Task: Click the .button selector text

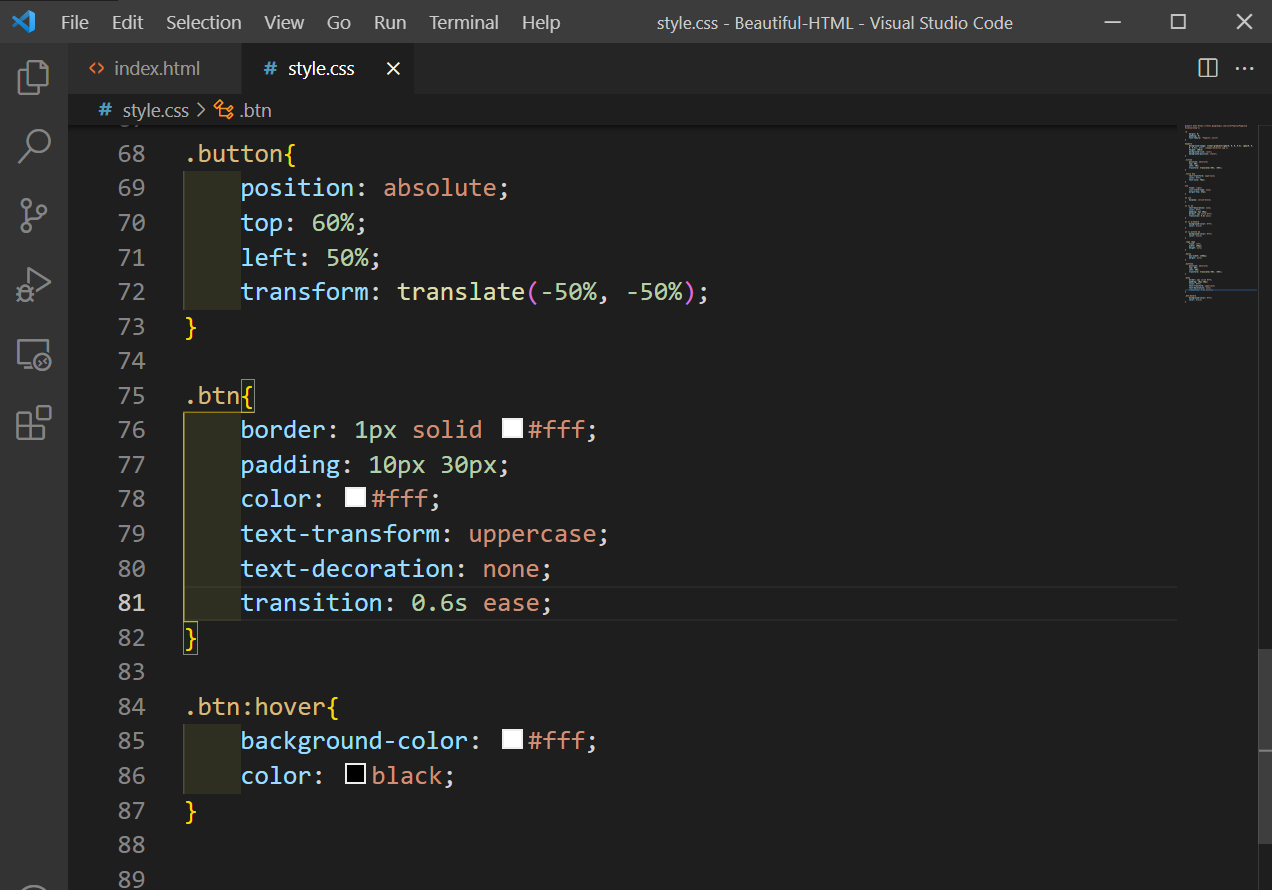Action: coord(234,154)
